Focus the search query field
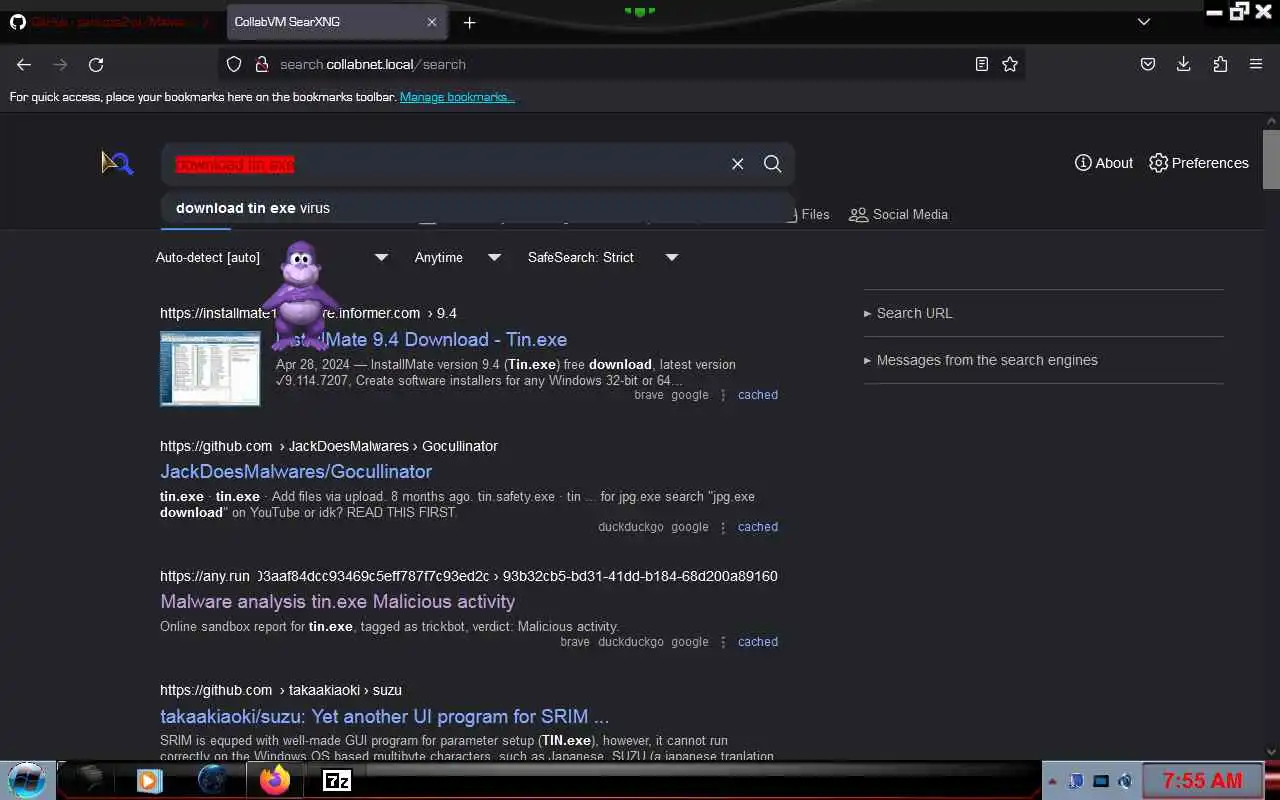The image size is (1280, 800). click(x=445, y=164)
